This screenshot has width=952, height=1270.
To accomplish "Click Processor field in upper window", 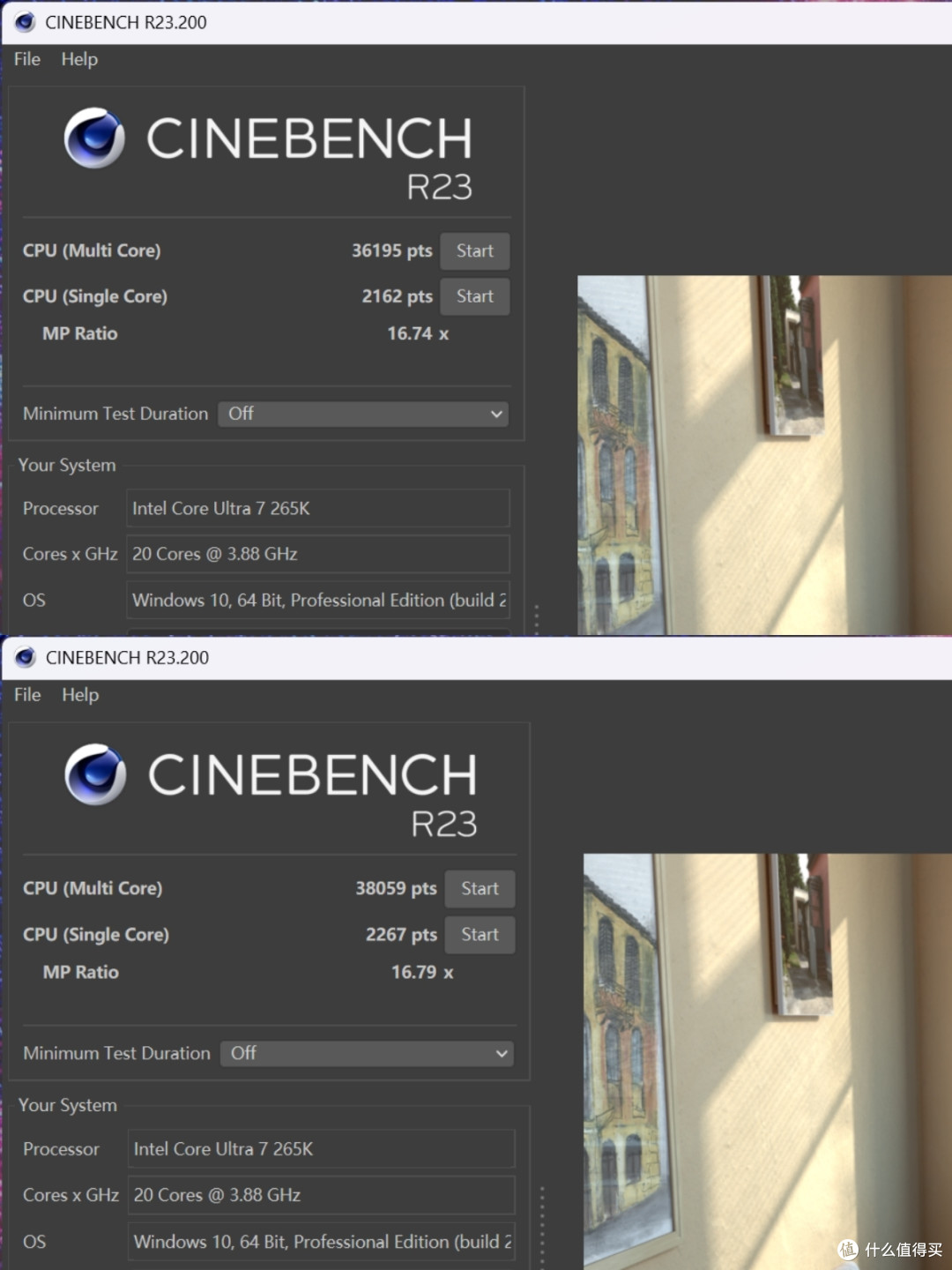I will tap(318, 509).
